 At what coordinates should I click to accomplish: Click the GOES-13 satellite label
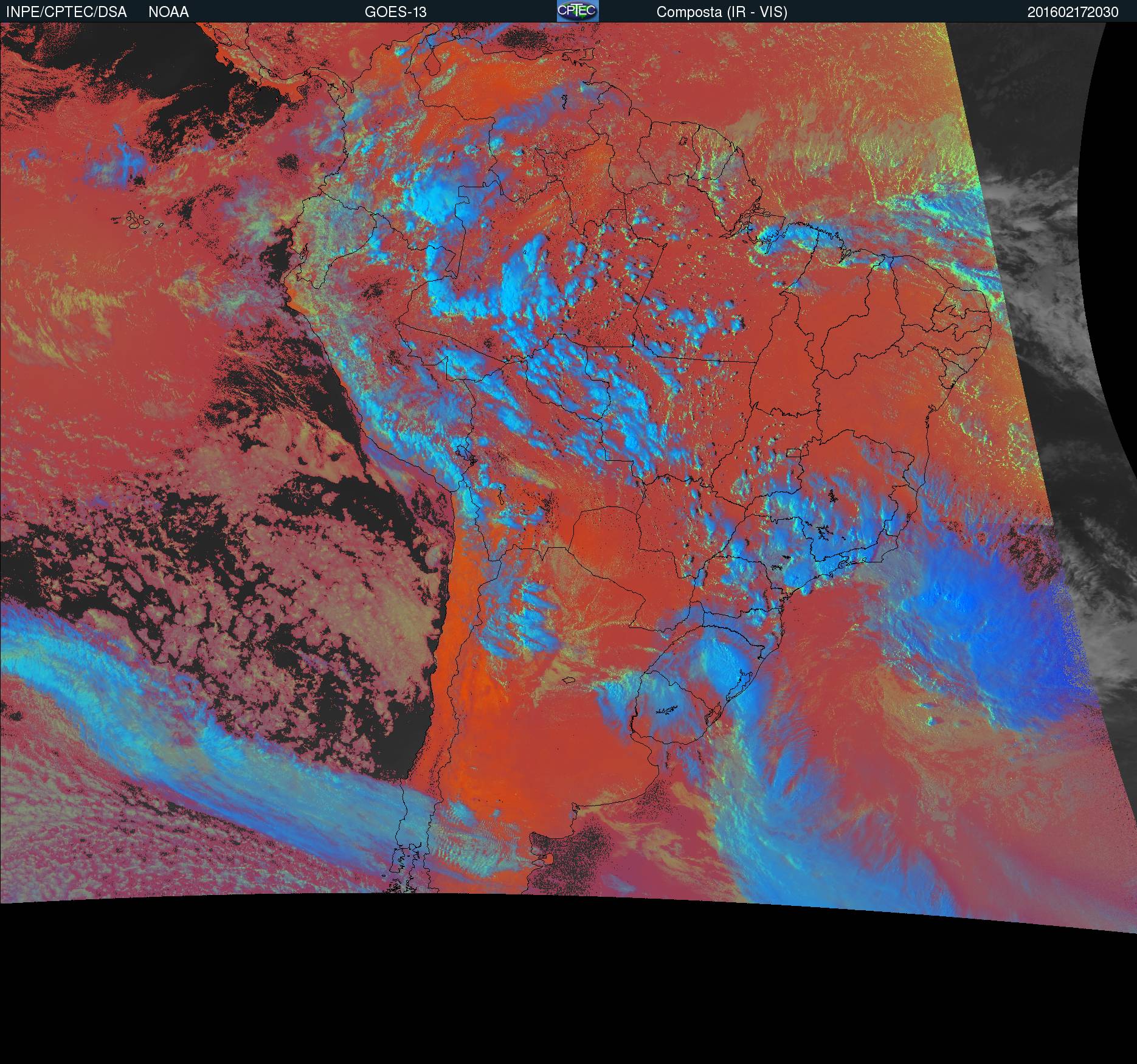[395, 12]
